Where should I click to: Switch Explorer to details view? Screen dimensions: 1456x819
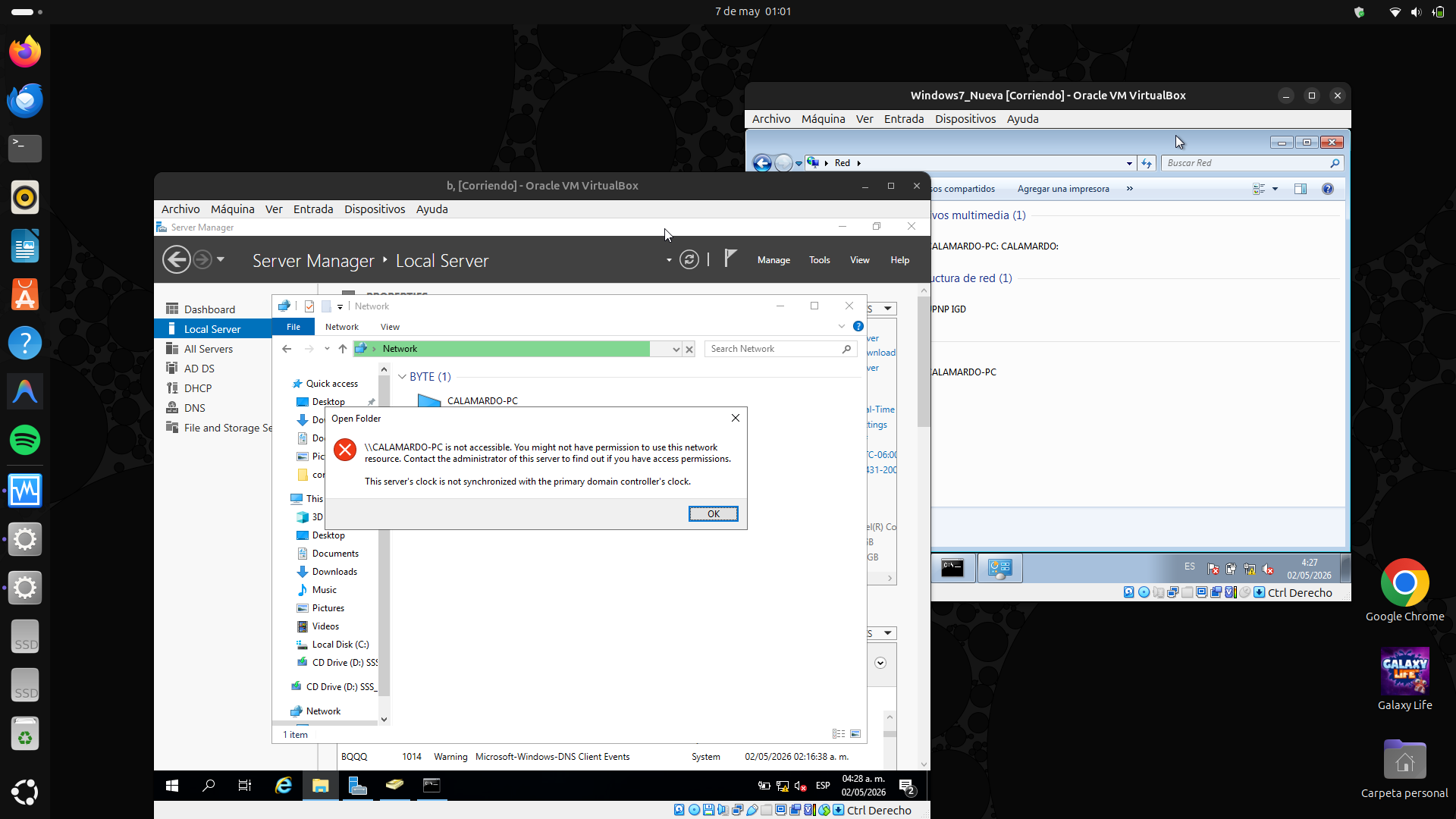click(838, 734)
